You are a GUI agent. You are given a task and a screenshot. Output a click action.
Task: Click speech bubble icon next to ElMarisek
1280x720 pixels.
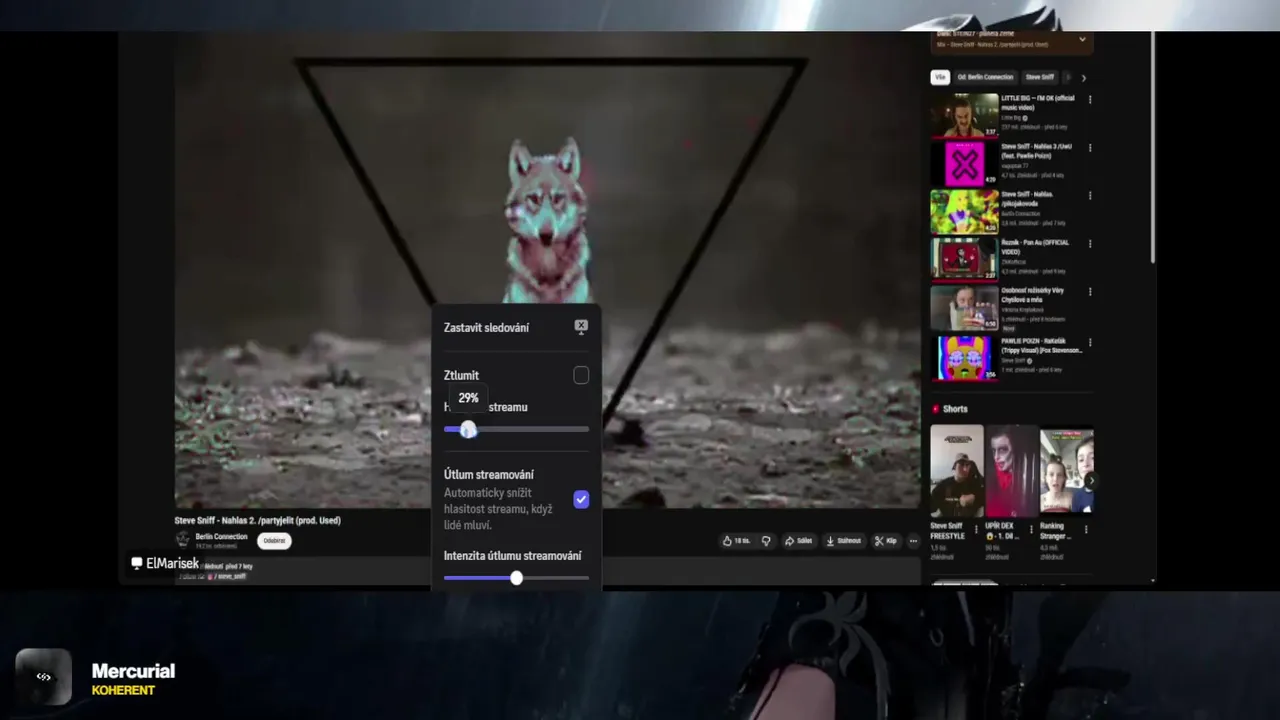[x=137, y=563]
